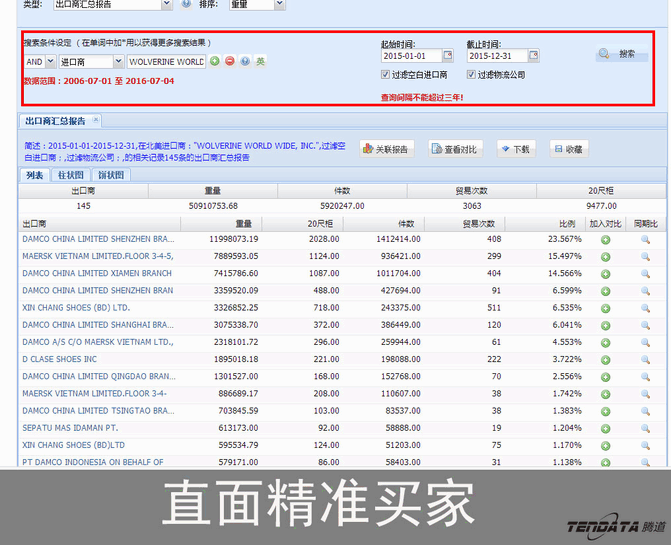Image resolution: width=671 pixels, height=545 pixels.
Task: Open the end date calendar picker
Action: 533,56
